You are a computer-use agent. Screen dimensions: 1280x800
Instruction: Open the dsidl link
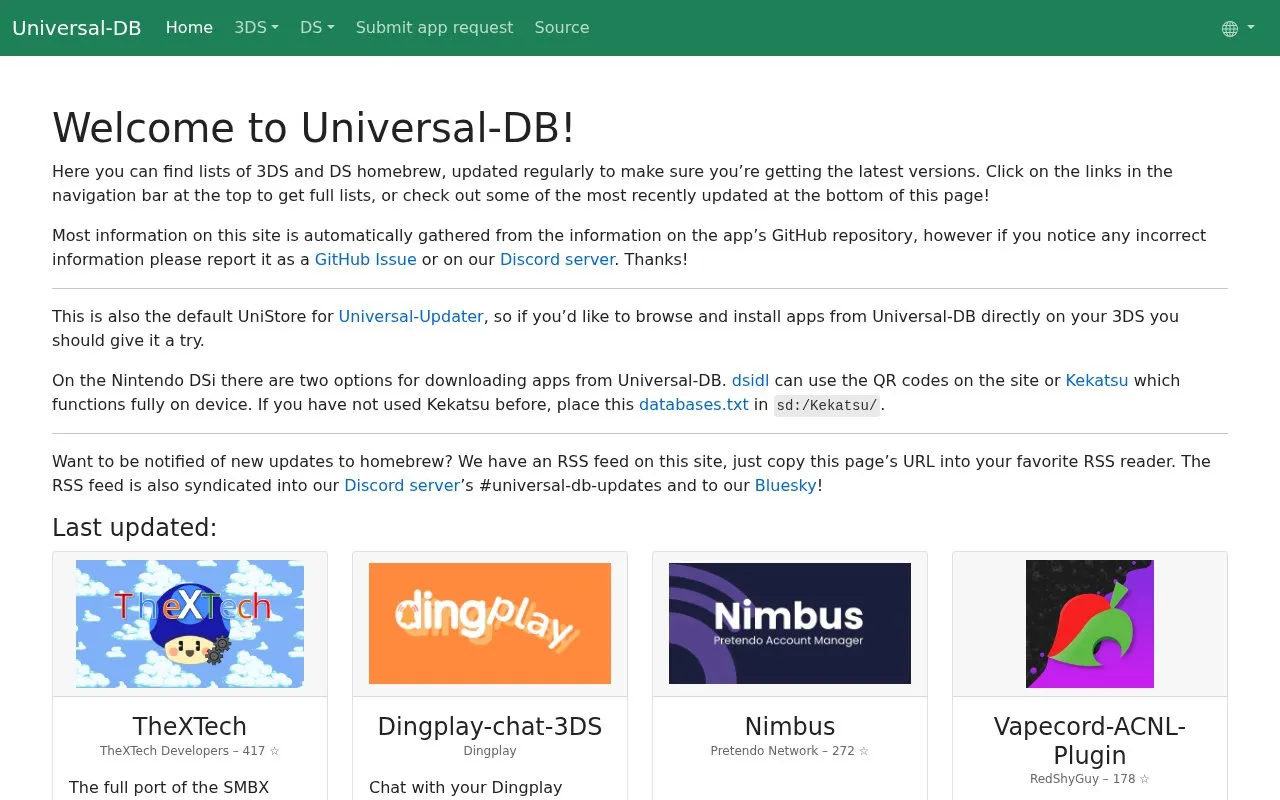point(750,381)
